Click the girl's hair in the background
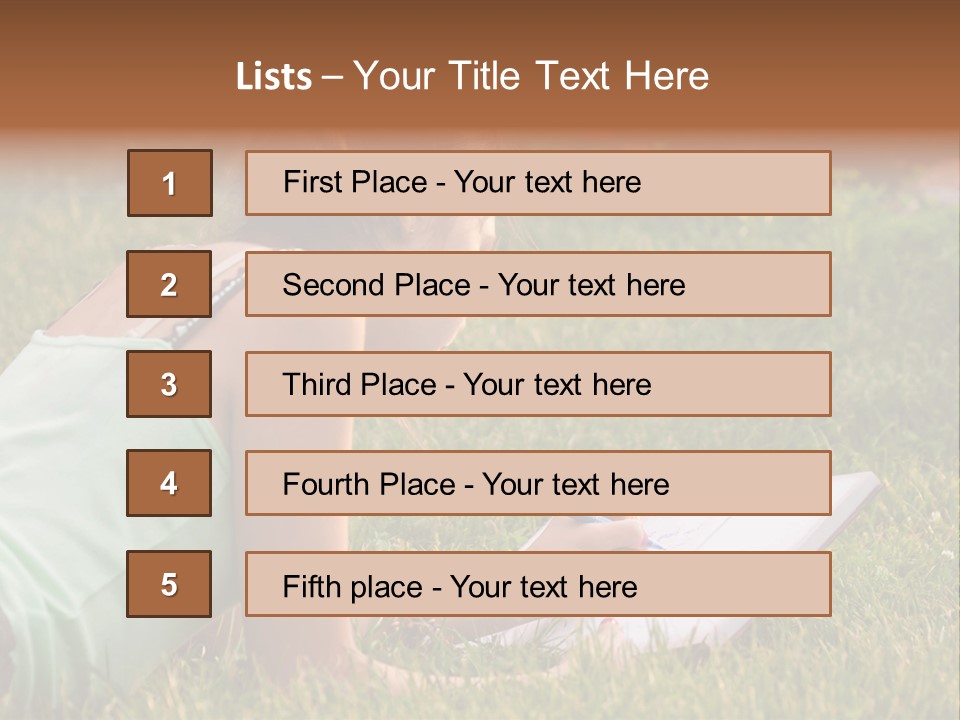 pos(470,232)
